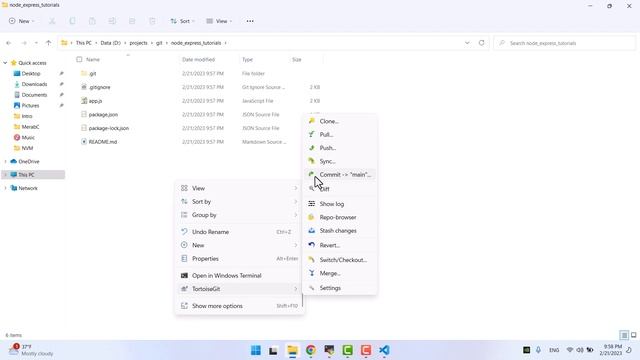Select TortoiseGit Pull... entry
The image size is (640, 360).
coord(340,134)
